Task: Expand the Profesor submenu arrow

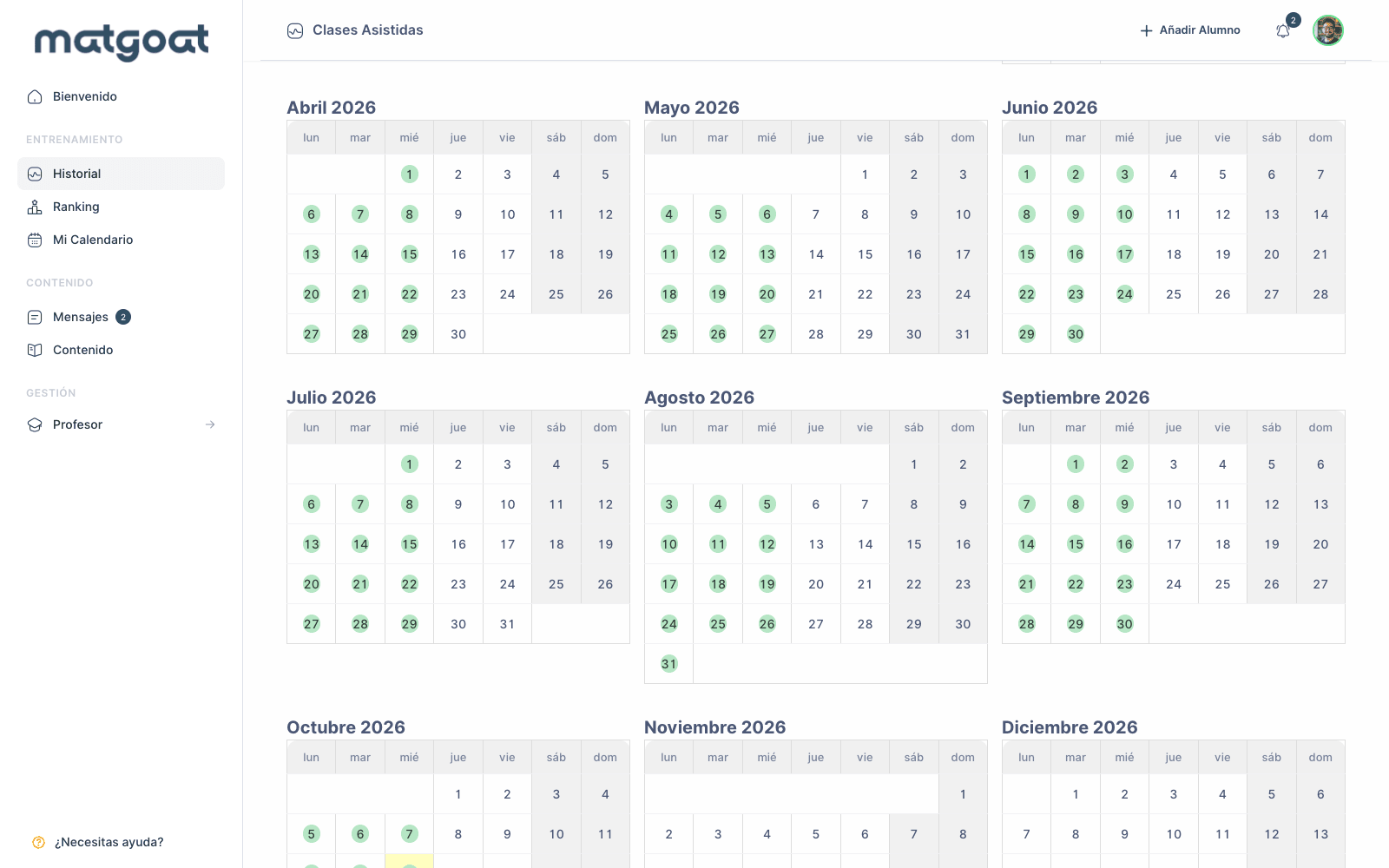Action: (210, 424)
